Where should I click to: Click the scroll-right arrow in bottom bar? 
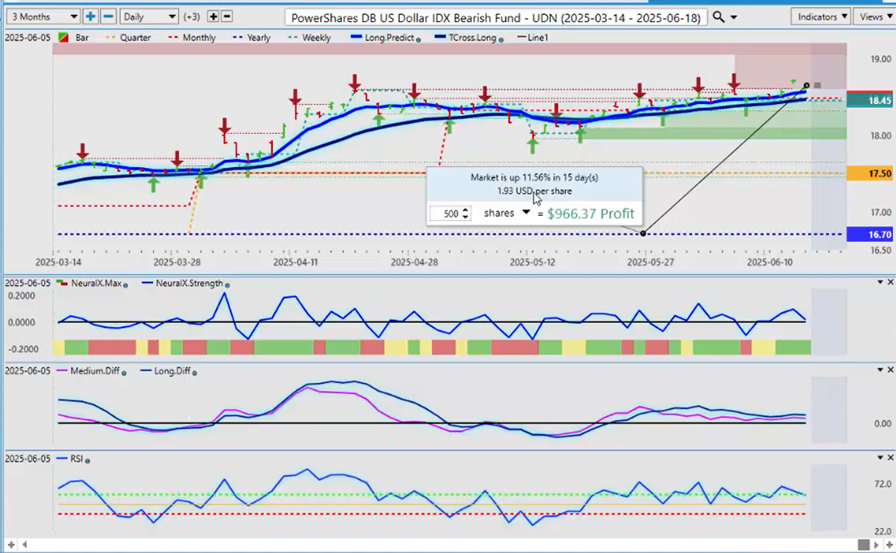(877, 545)
